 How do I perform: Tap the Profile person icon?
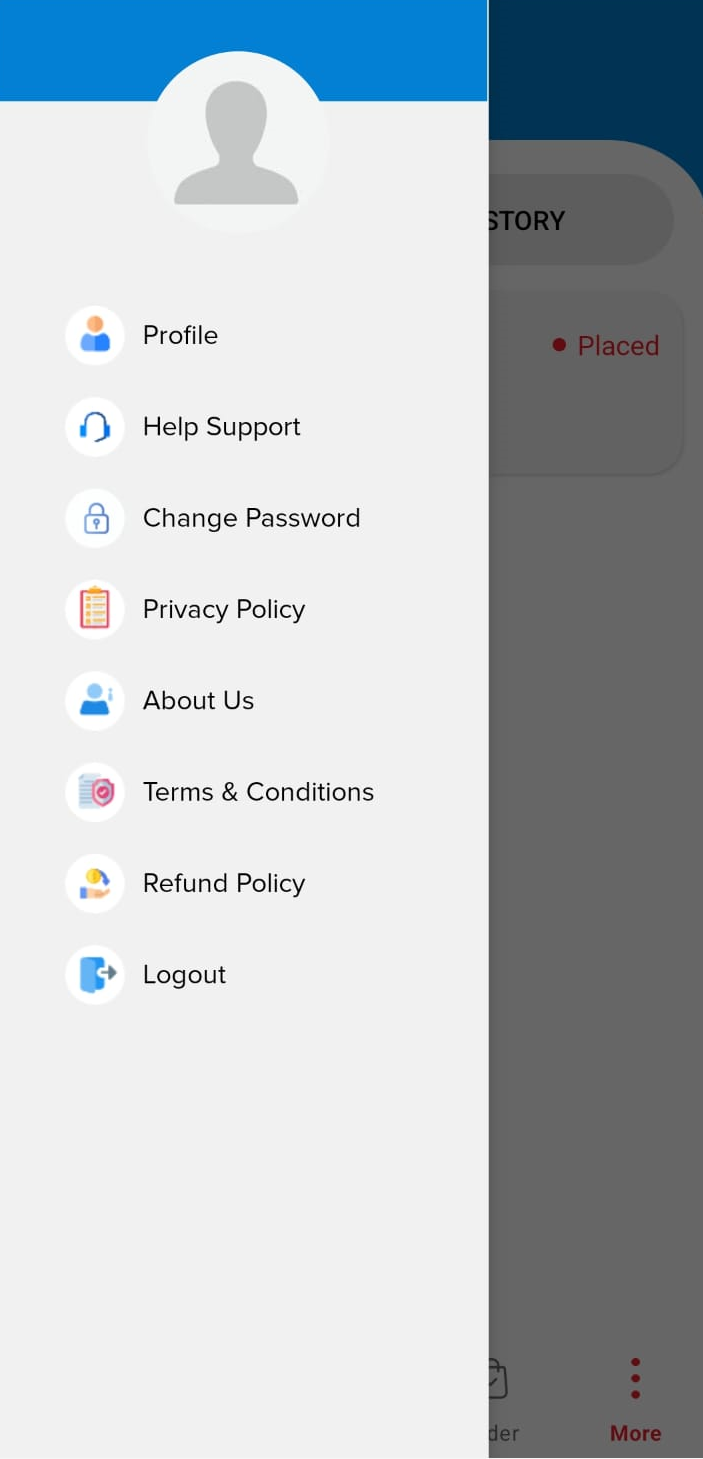coord(95,335)
